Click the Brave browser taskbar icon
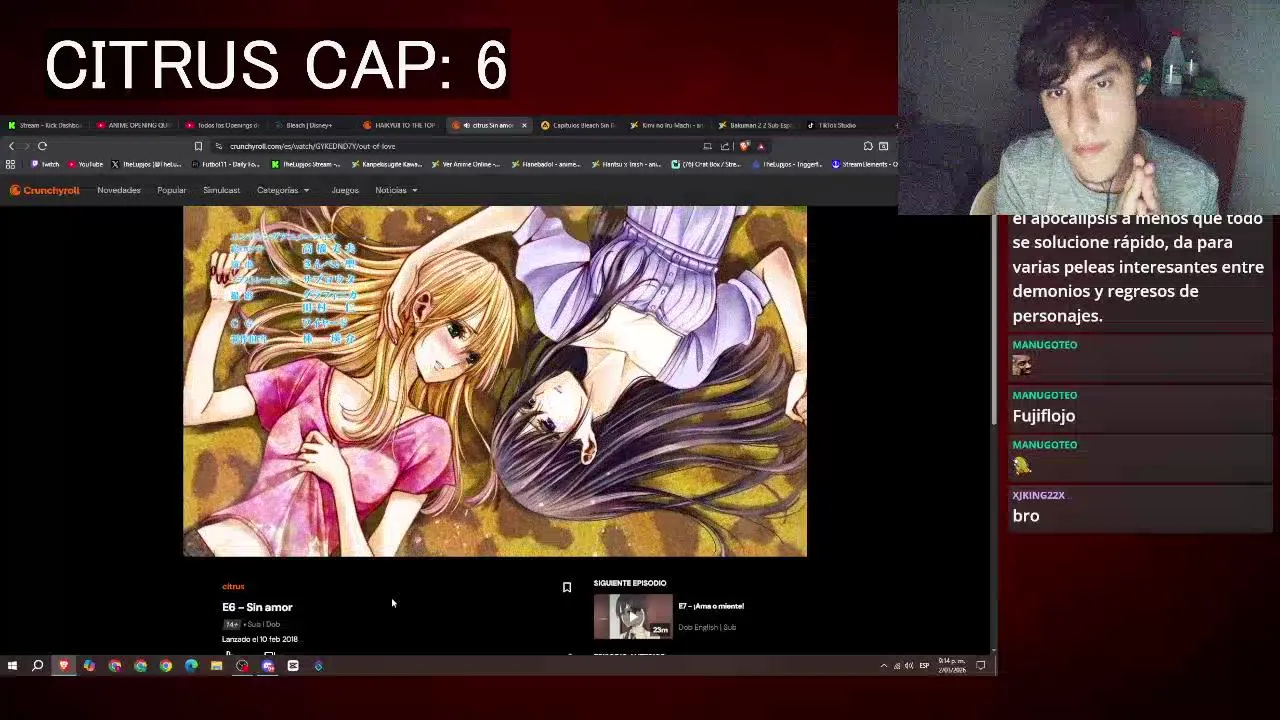 click(x=64, y=666)
